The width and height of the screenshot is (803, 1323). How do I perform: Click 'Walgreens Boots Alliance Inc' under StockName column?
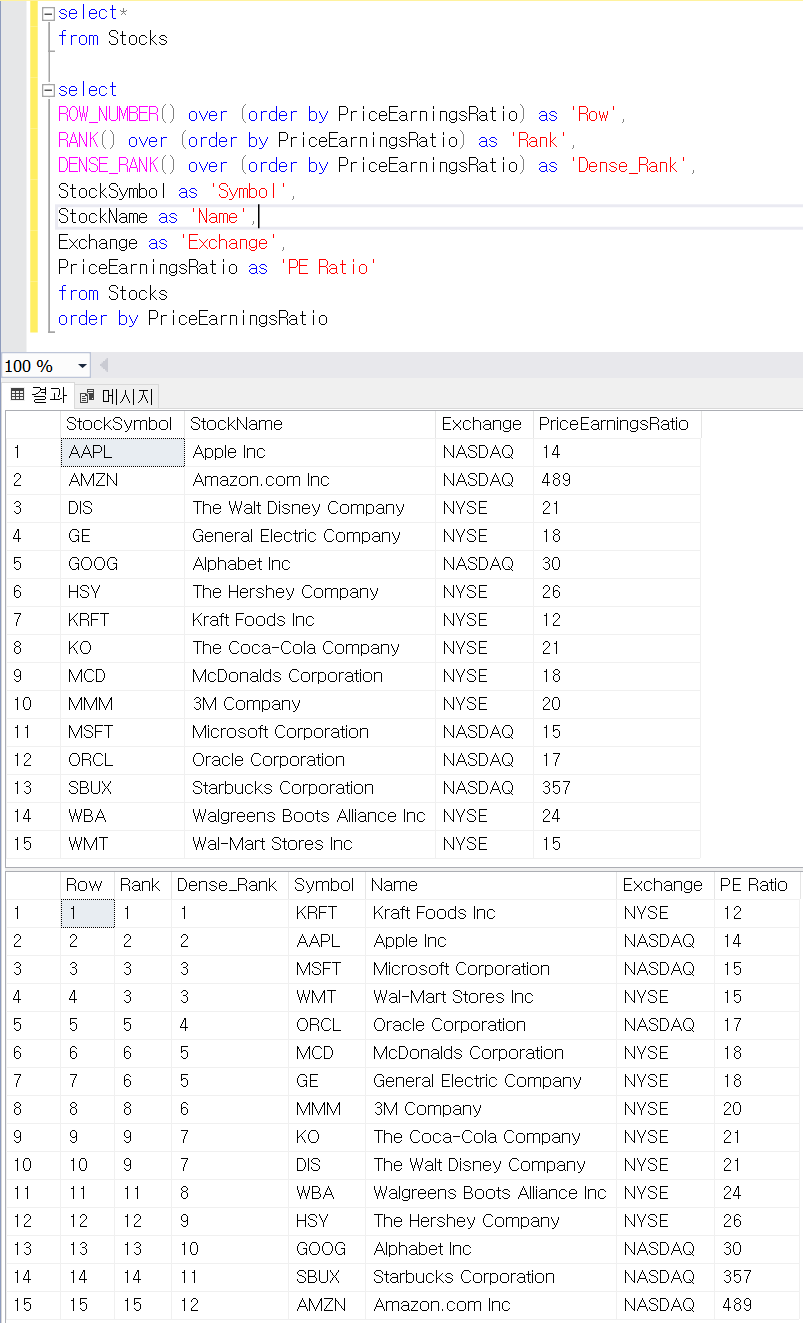tap(309, 816)
